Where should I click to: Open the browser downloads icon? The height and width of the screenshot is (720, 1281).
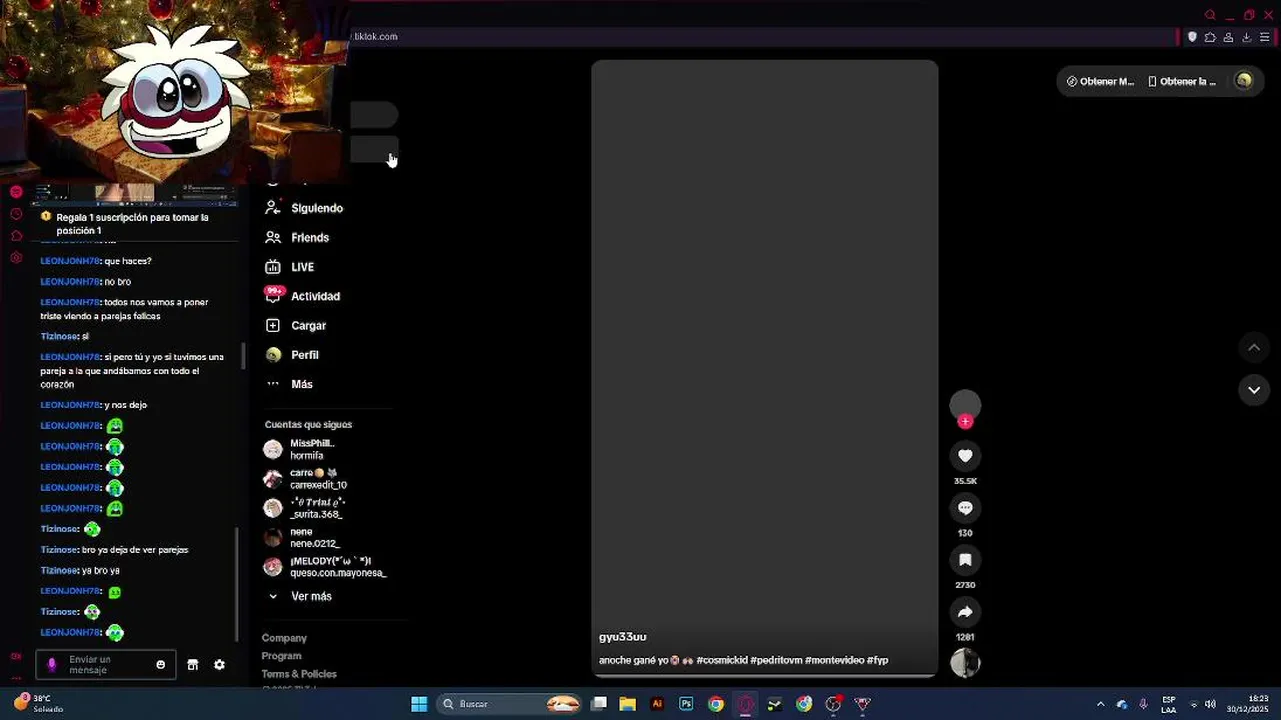[x=1246, y=37]
